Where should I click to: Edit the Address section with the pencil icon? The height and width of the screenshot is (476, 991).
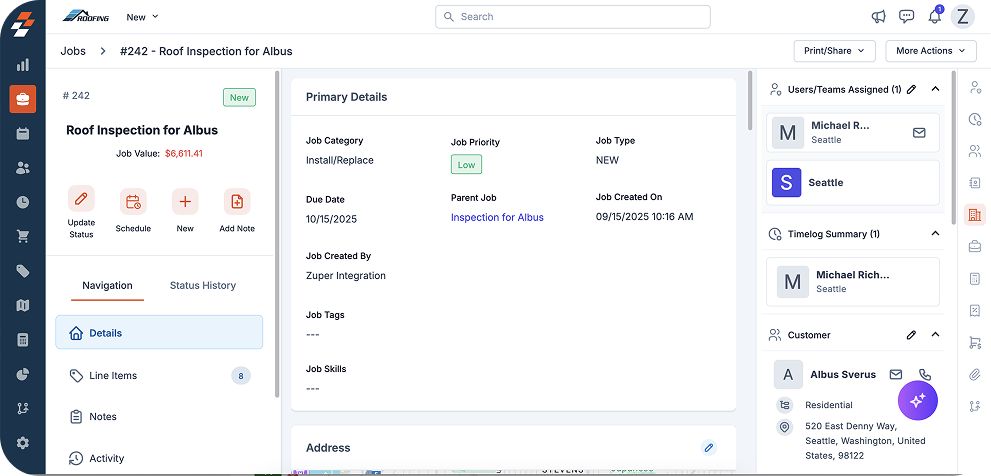click(709, 447)
